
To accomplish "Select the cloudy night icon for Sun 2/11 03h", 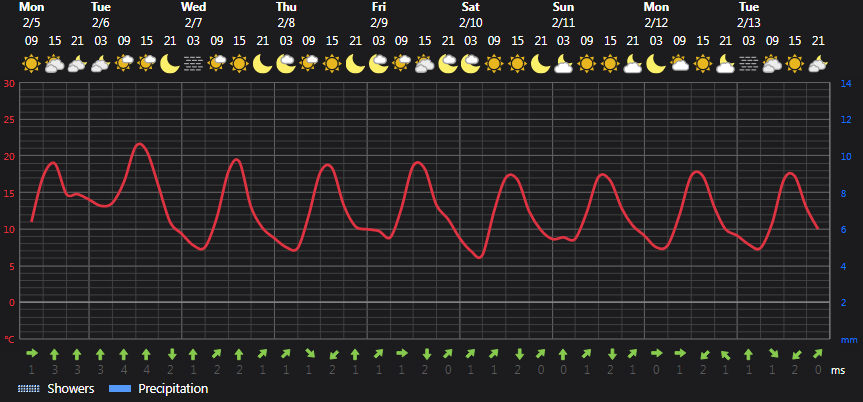I will (x=563, y=64).
